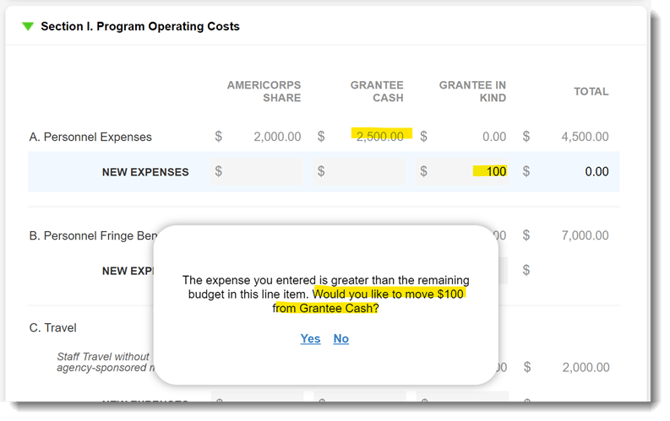Collapse Section I with the green triangle
The image size is (670, 421).
coord(27,27)
